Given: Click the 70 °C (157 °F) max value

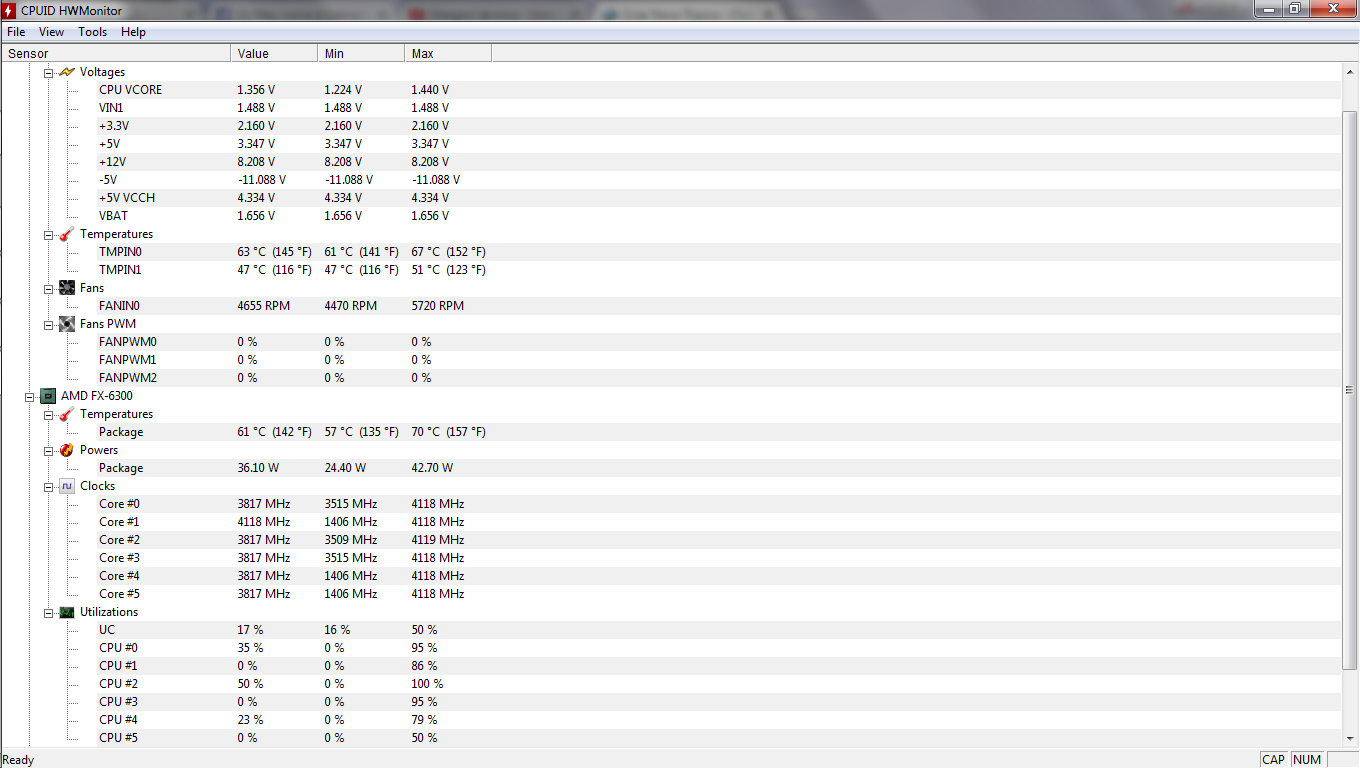Looking at the screenshot, I should click(448, 432).
